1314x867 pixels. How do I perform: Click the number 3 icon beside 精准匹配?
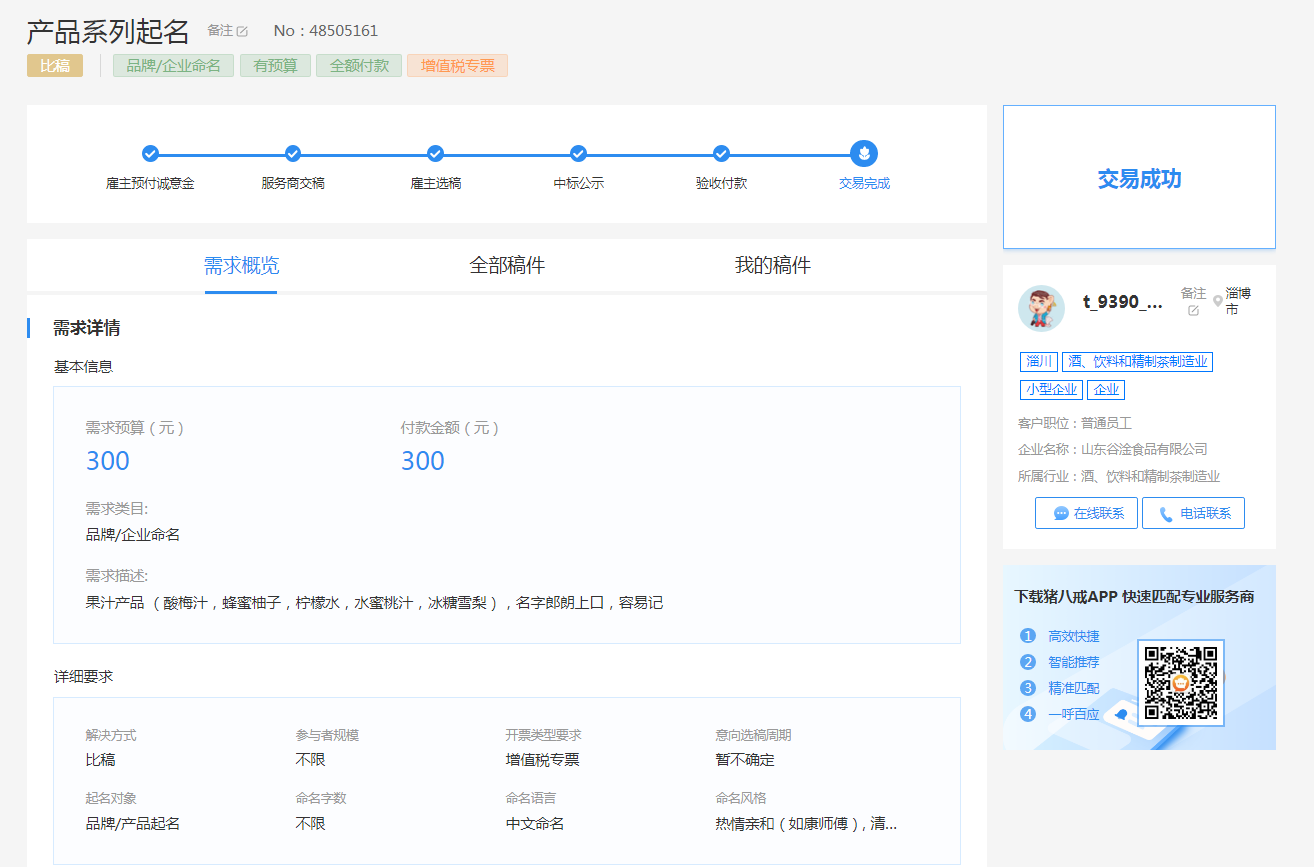click(1027, 688)
